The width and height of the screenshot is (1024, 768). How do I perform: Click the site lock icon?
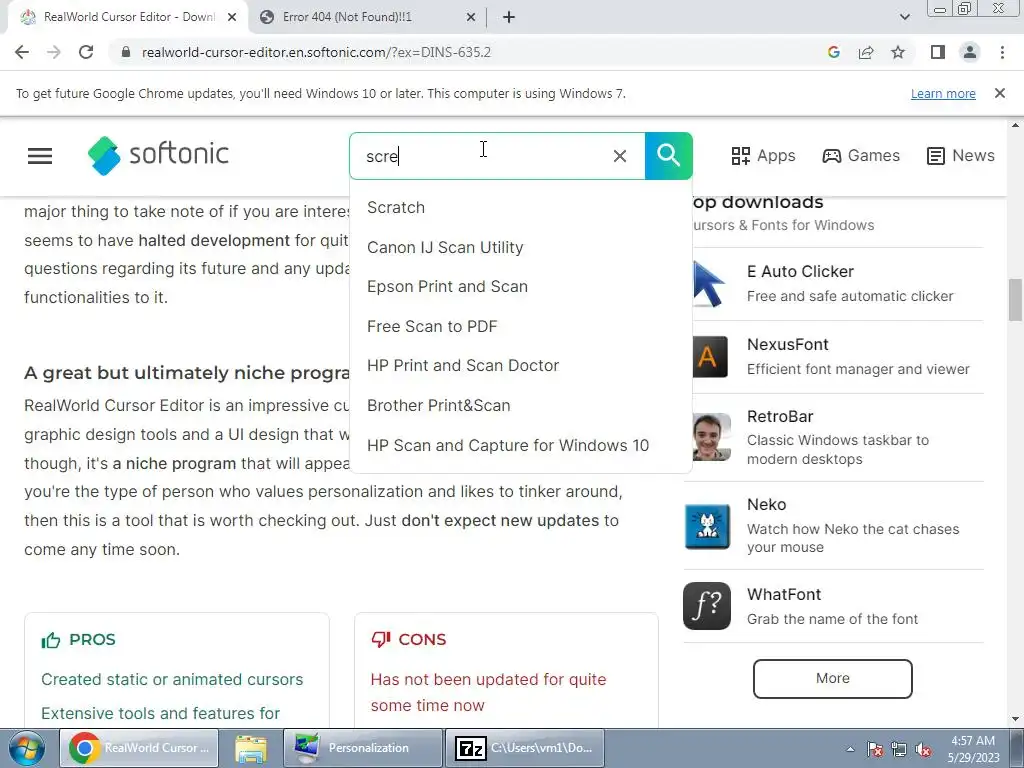click(x=126, y=52)
